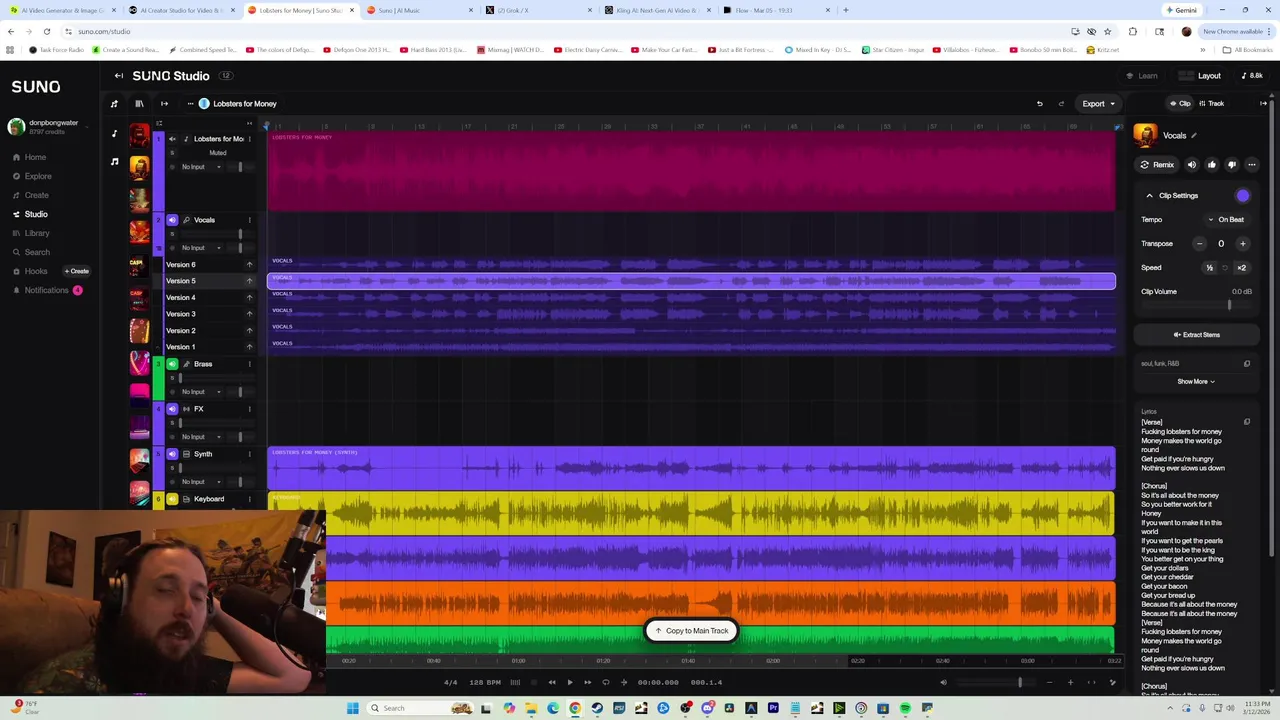Edit the Vocals clip name pencil icon
This screenshot has width=1280, height=720.
click(x=1193, y=136)
